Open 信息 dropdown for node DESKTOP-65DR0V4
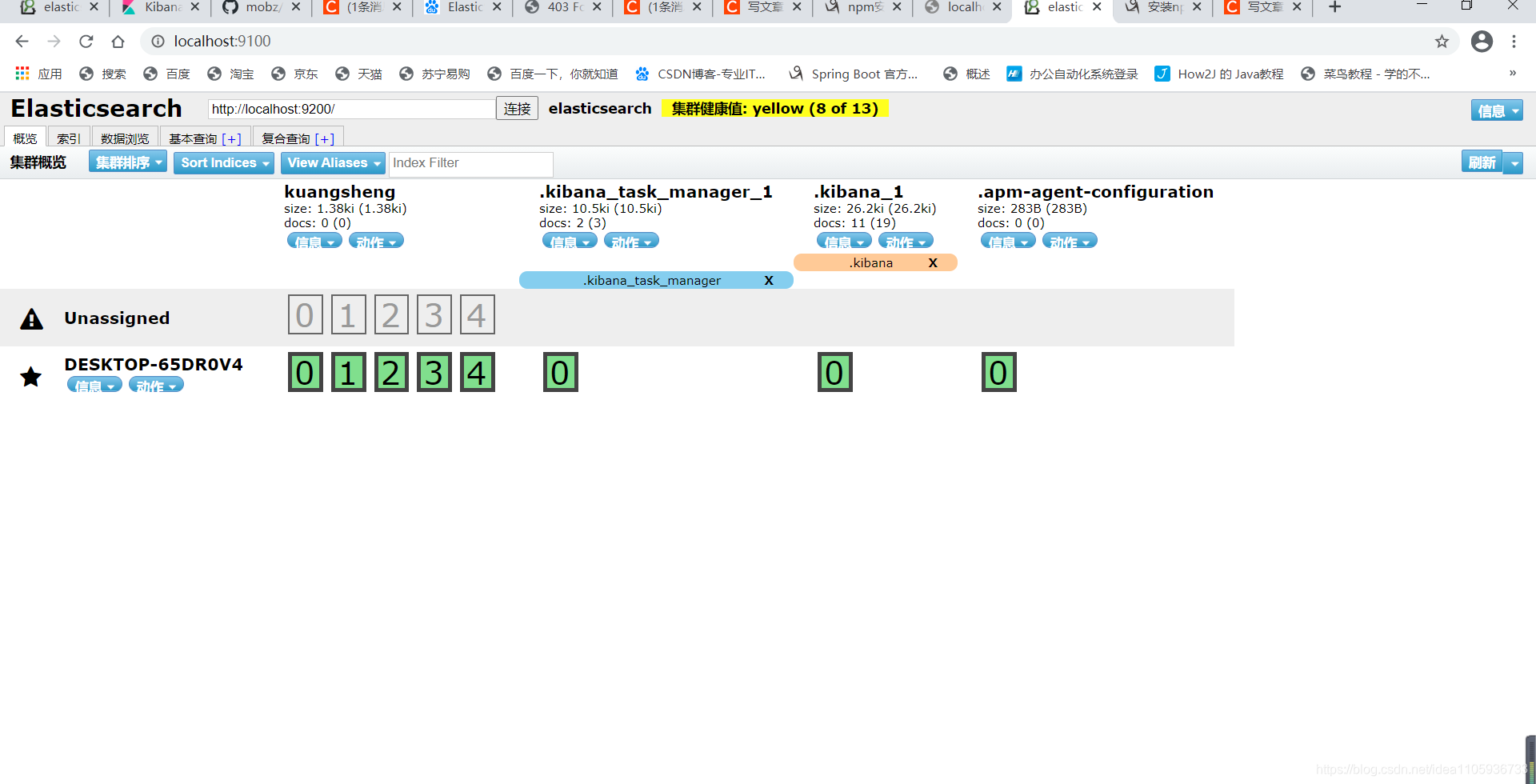1536x784 pixels. (94, 385)
